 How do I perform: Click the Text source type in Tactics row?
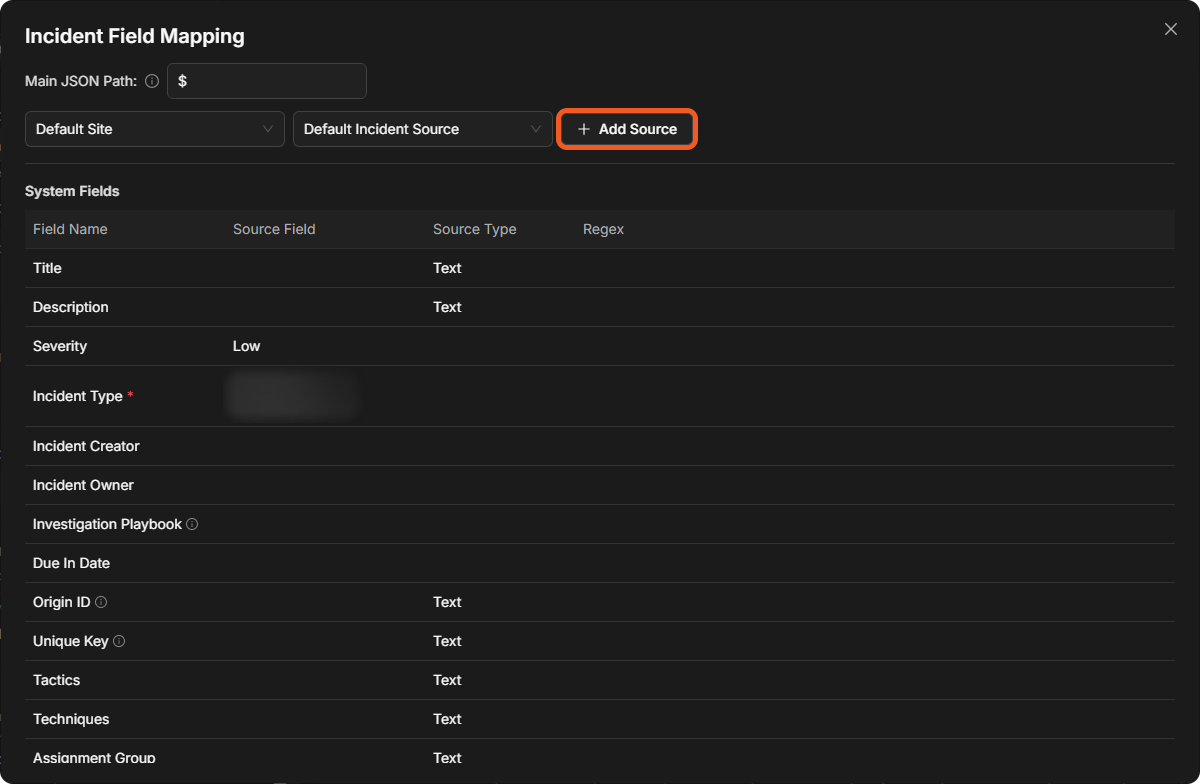447,680
